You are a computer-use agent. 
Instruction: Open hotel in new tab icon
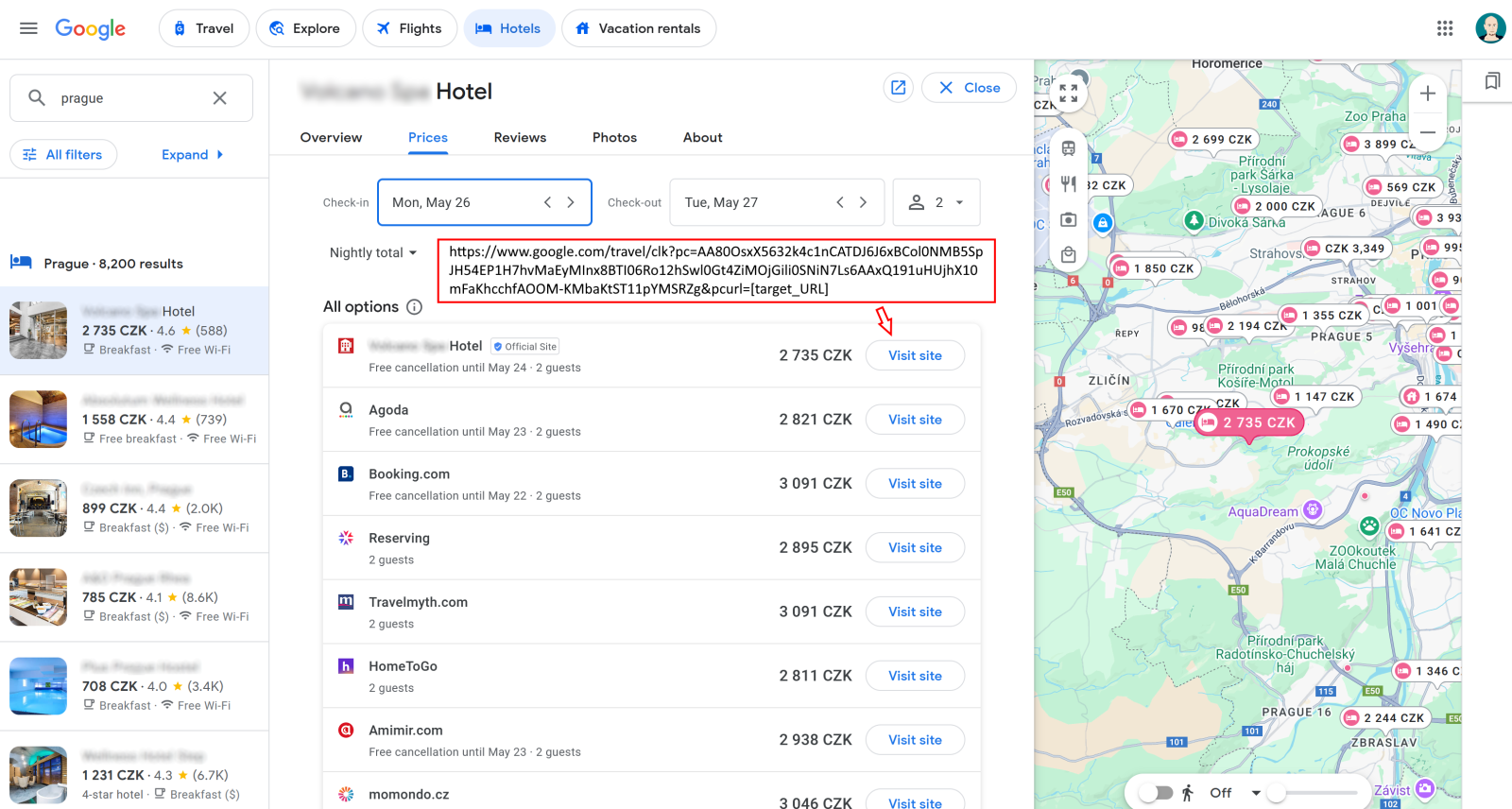tap(899, 88)
